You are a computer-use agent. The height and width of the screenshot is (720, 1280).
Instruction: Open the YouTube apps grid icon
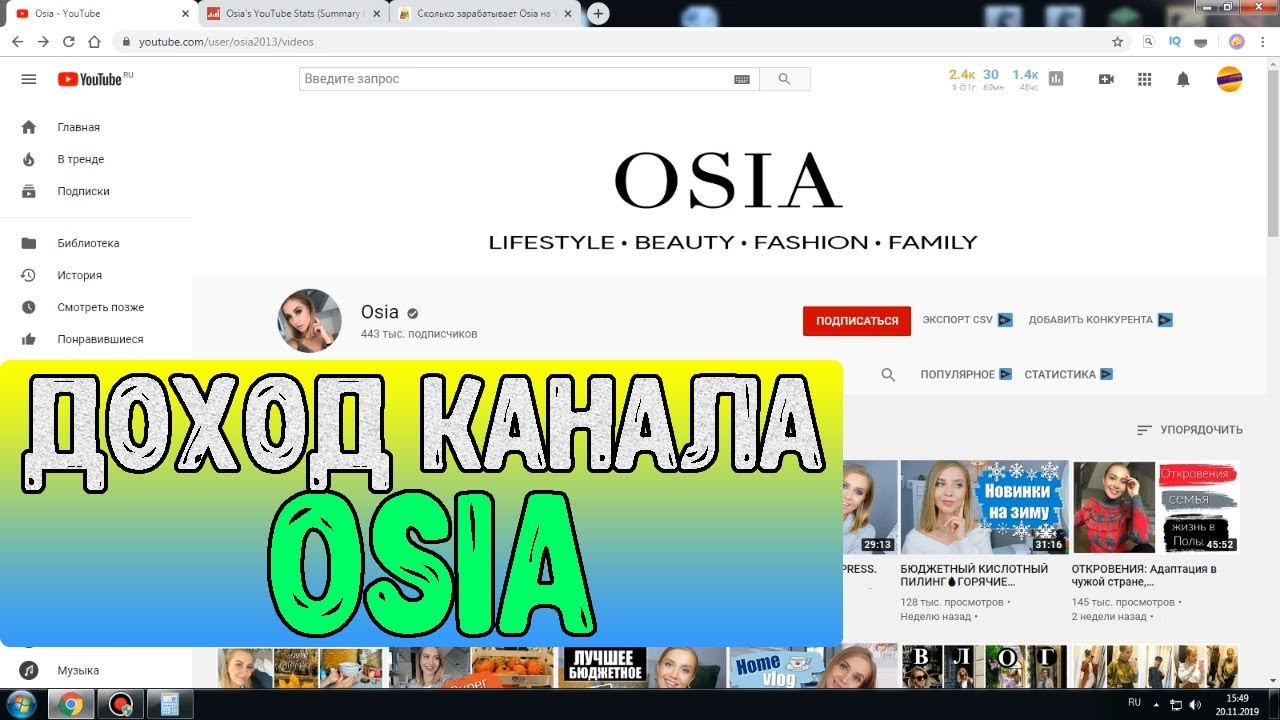pyautogui.click(x=1145, y=79)
